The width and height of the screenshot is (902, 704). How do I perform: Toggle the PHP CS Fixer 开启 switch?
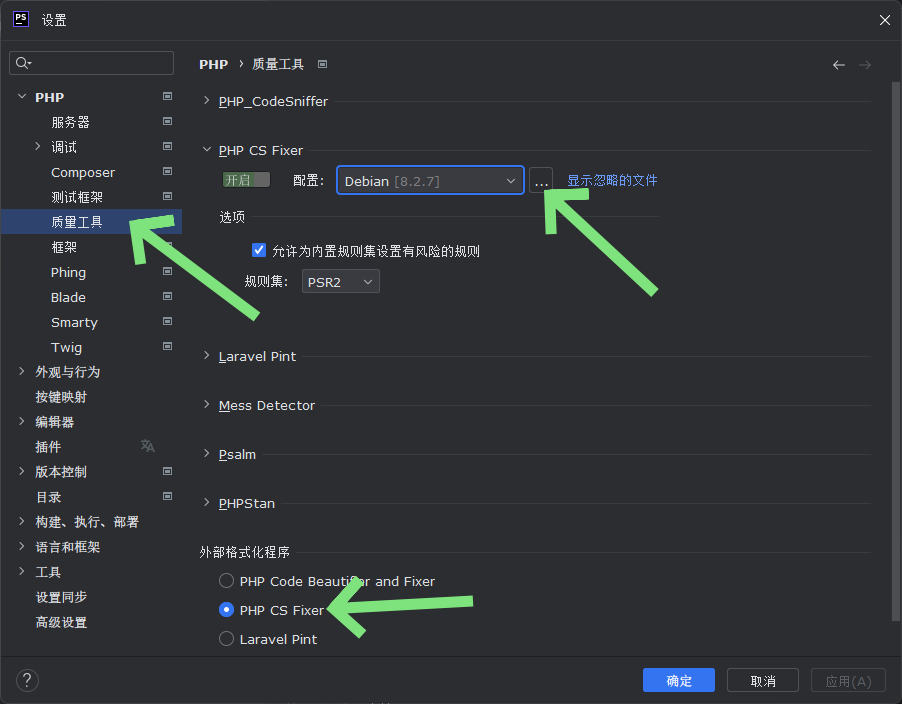click(x=246, y=180)
